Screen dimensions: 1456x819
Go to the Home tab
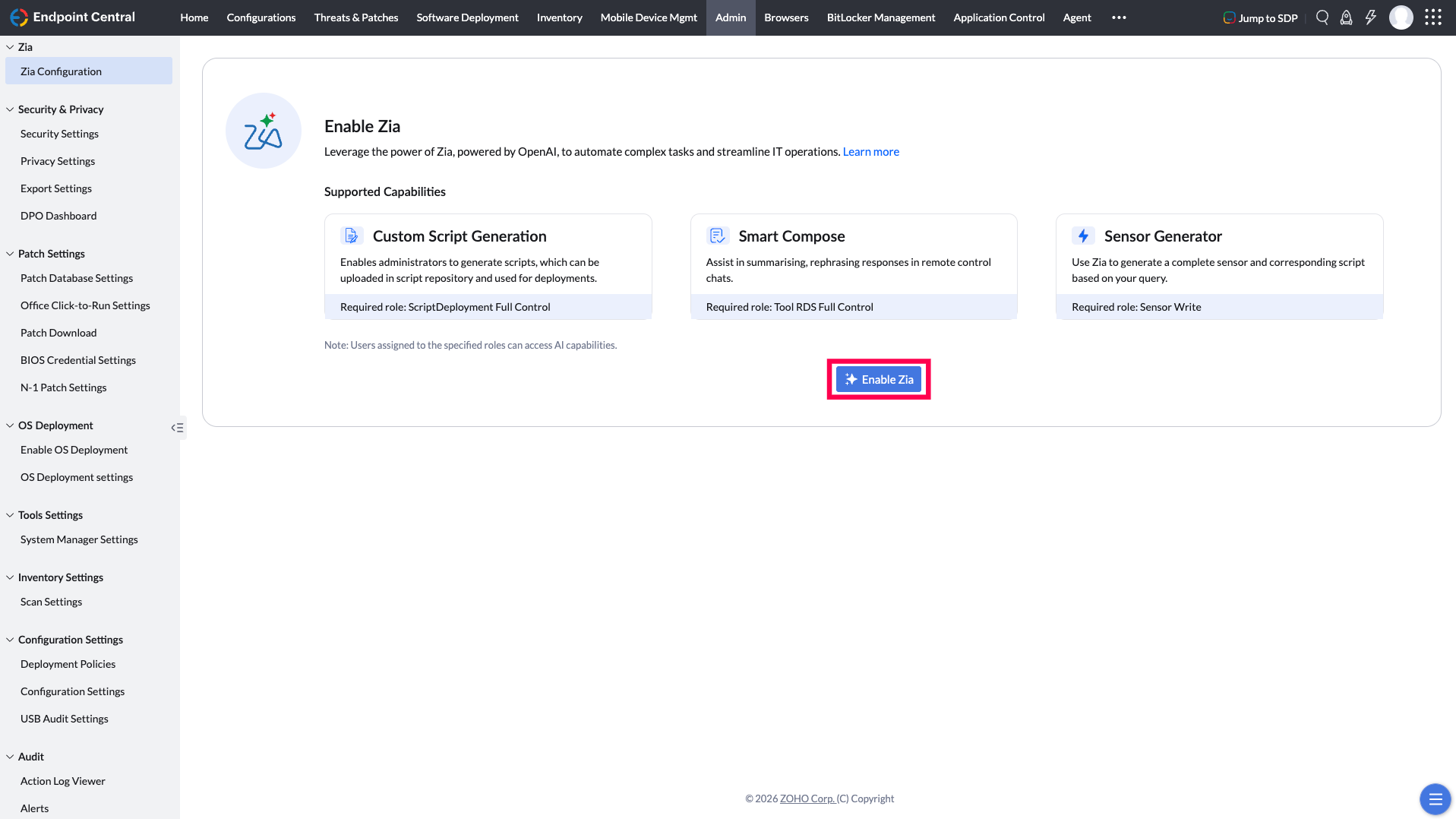click(x=194, y=17)
